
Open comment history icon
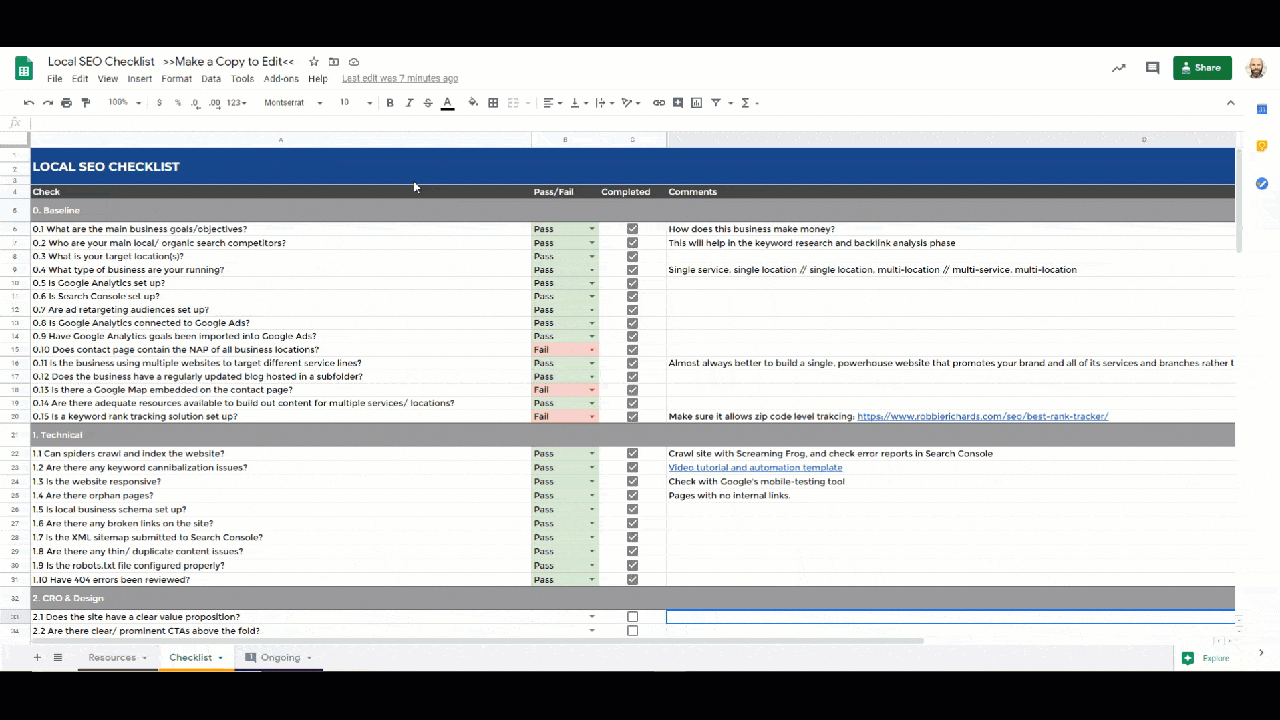pyautogui.click(x=1152, y=68)
